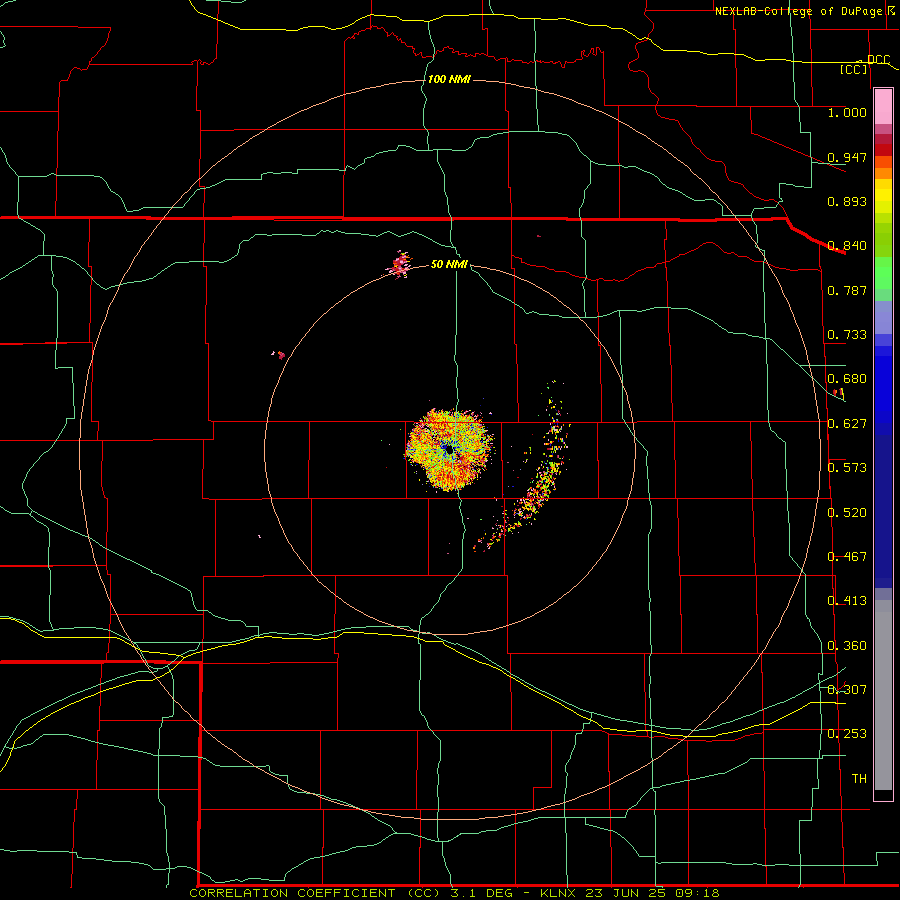Click the DCC label above the color scale
The height and width of the screenshot is (900, 900).
click(x=878, y=60)
